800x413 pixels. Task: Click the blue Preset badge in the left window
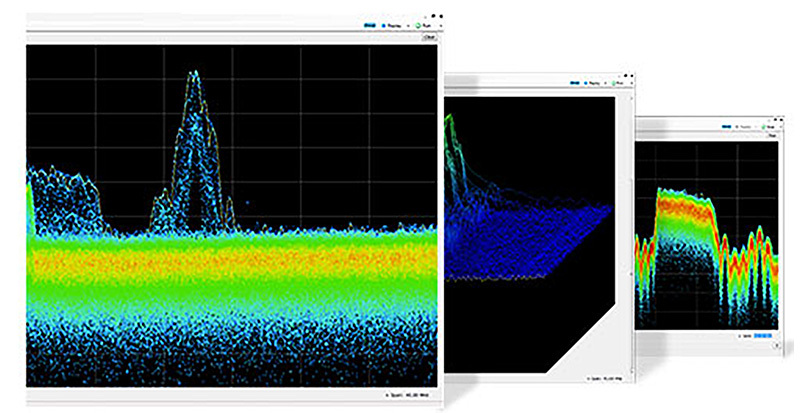pos(369,25)
